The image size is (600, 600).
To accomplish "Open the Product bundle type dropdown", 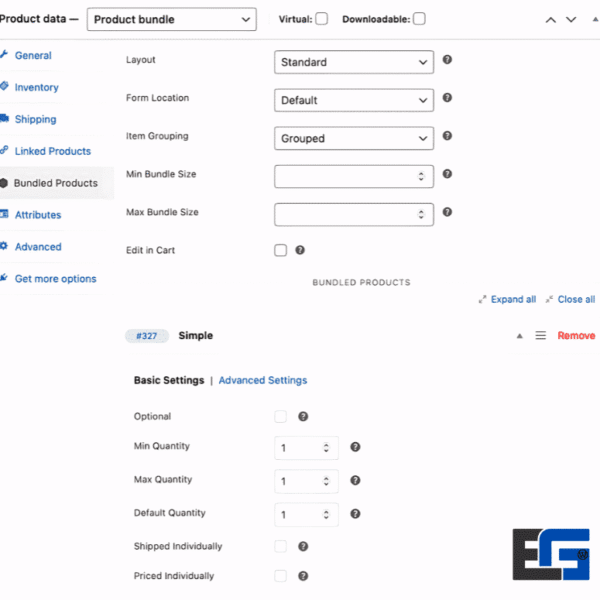I will 171,19.
